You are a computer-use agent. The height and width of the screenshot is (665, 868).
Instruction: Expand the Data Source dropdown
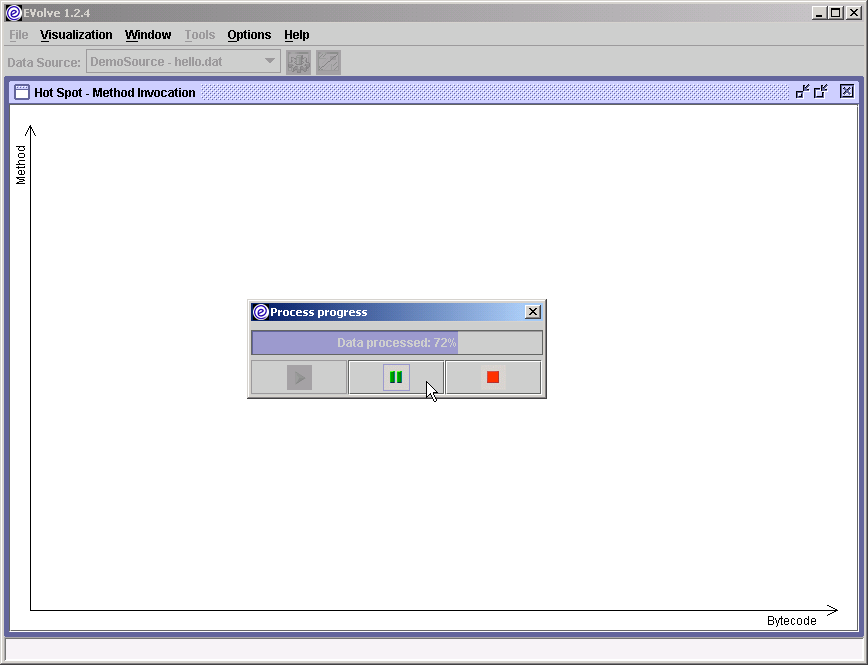pos(183,61)
